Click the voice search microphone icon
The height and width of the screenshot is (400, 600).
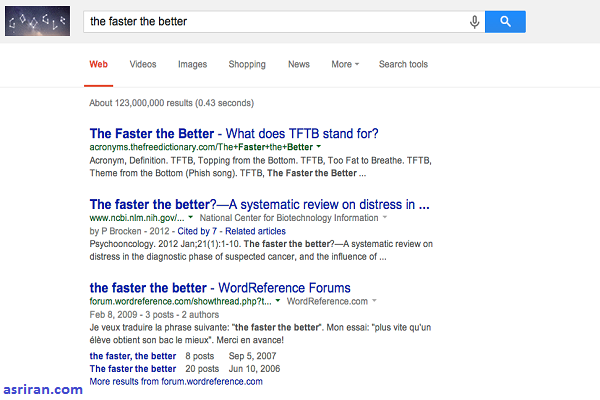pyautogui.click(x=474, y=21)
